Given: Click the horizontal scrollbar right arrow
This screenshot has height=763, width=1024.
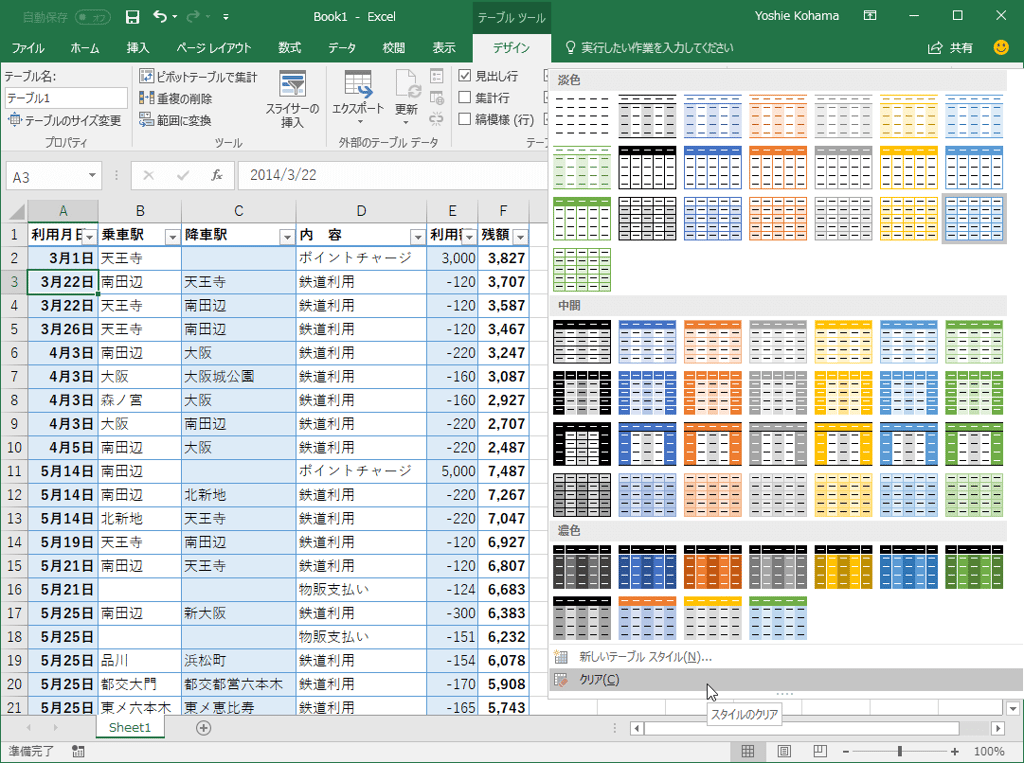Looking at the screenshot, I should 997,728.
